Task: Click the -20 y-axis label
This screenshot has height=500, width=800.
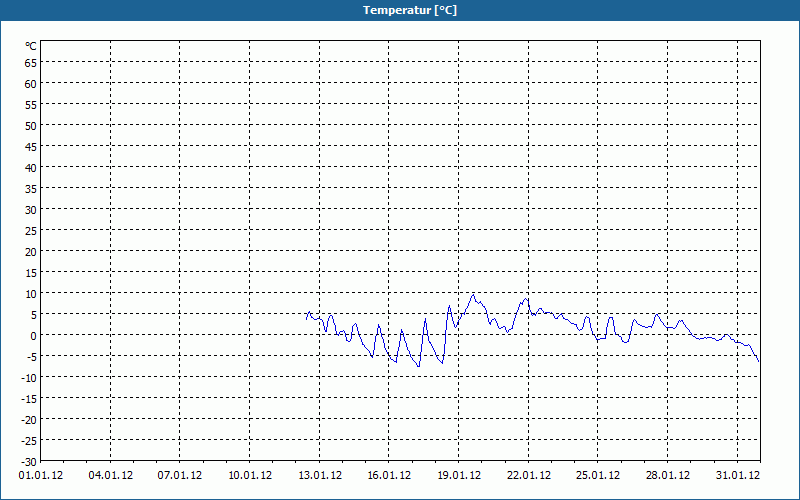Action: point(29,420)
